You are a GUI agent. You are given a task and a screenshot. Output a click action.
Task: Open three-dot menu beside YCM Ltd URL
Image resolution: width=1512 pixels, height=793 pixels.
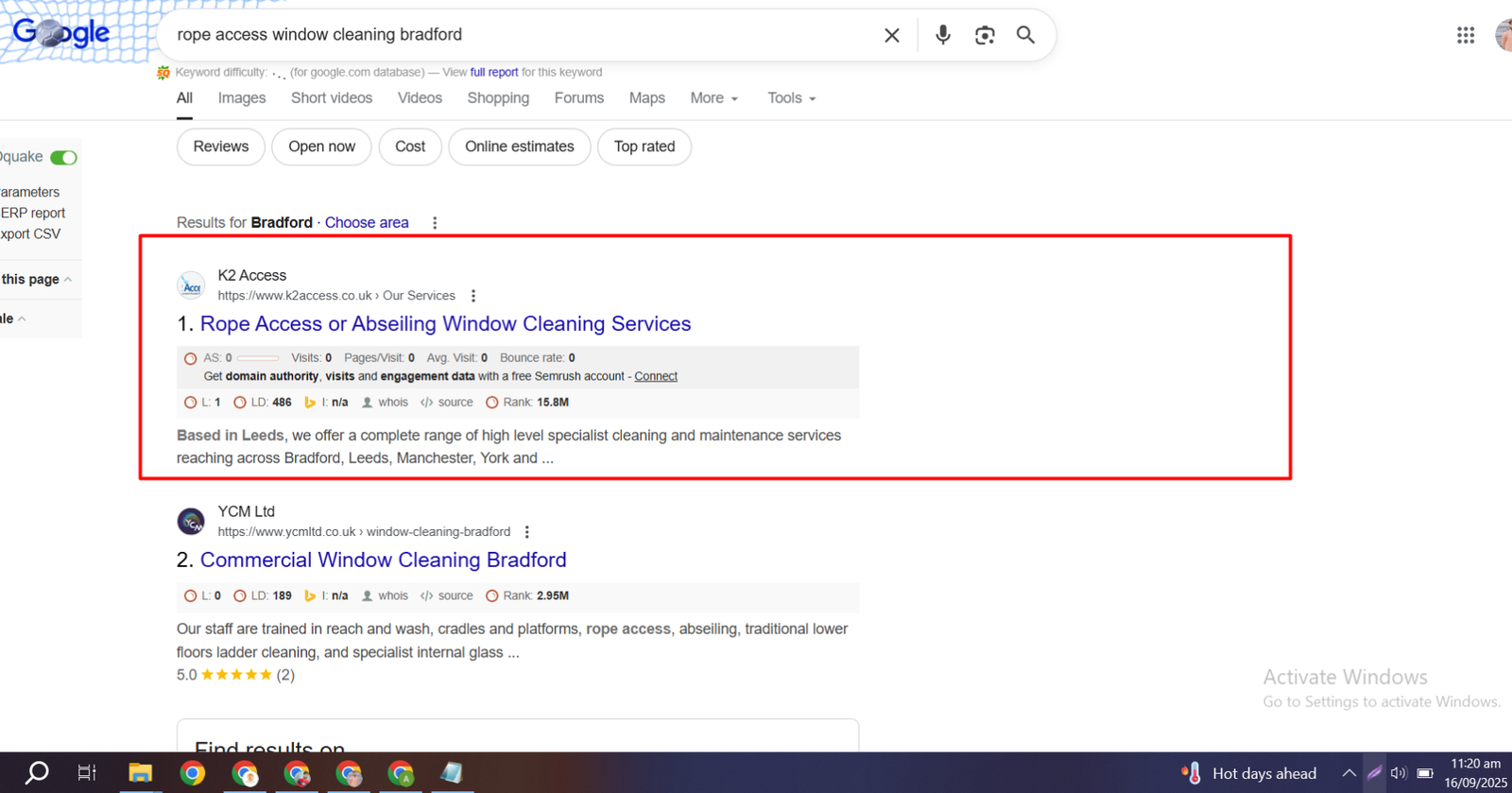pos(527,532)
